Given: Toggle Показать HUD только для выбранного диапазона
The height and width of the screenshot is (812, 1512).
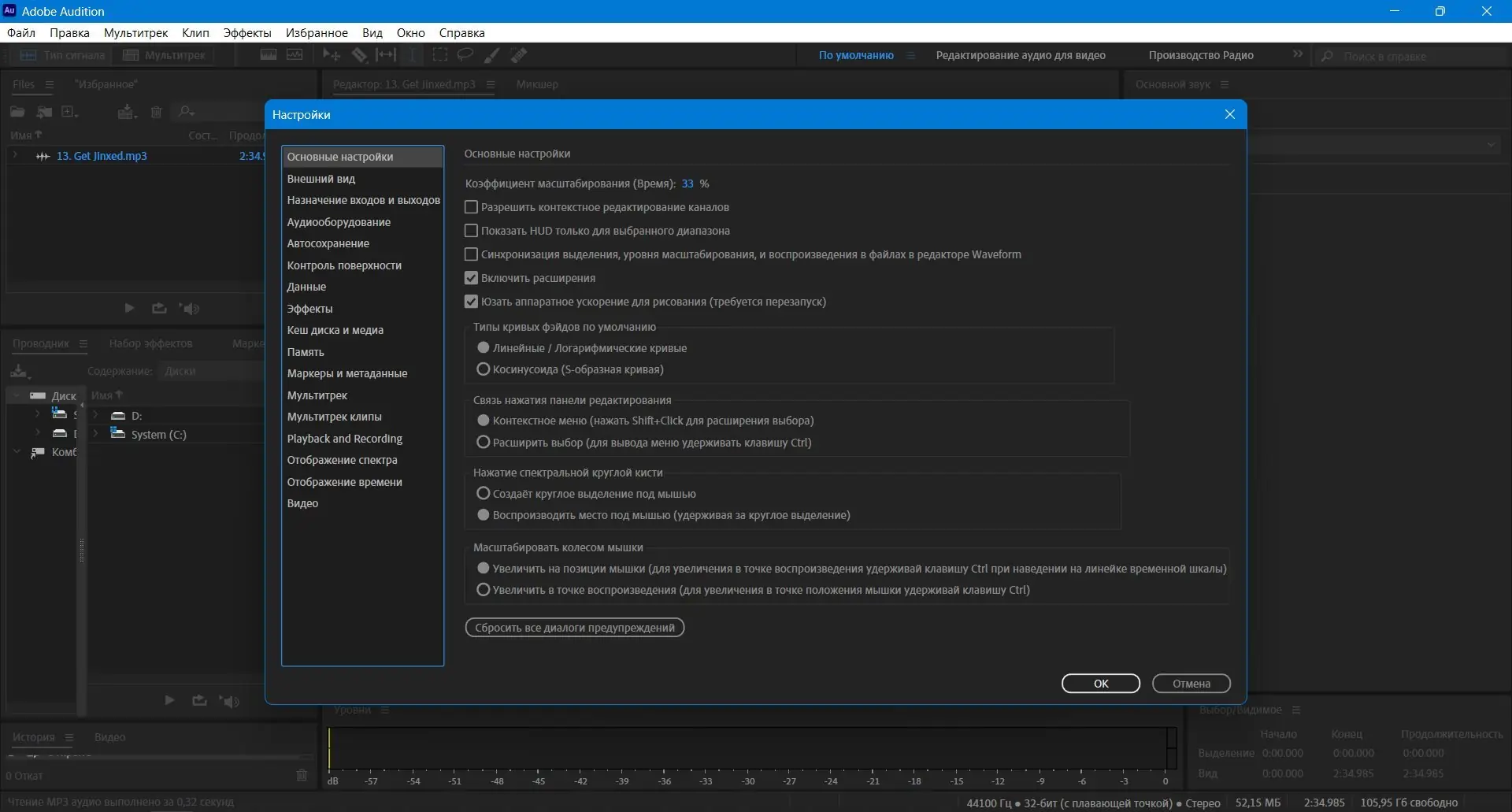Looking at the screenshot, I should coord(471,231).
